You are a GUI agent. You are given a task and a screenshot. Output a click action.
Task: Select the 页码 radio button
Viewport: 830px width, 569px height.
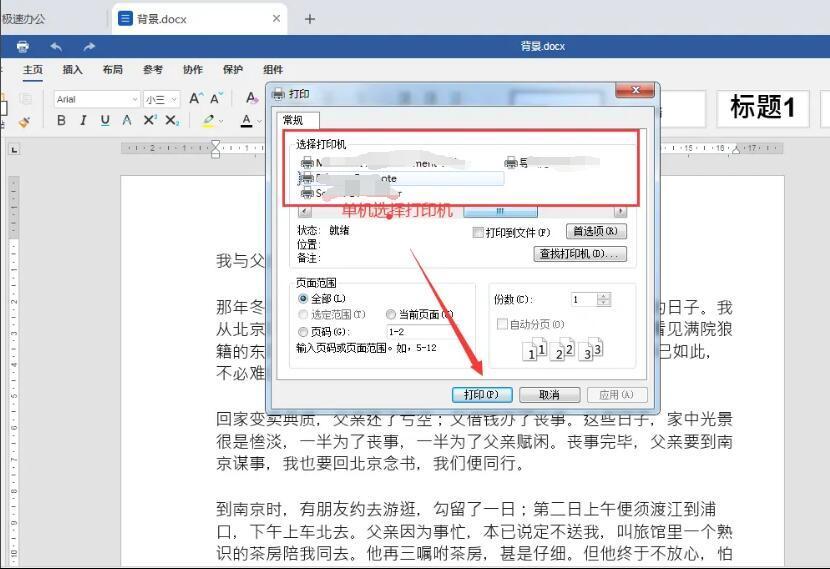(303, 332)
